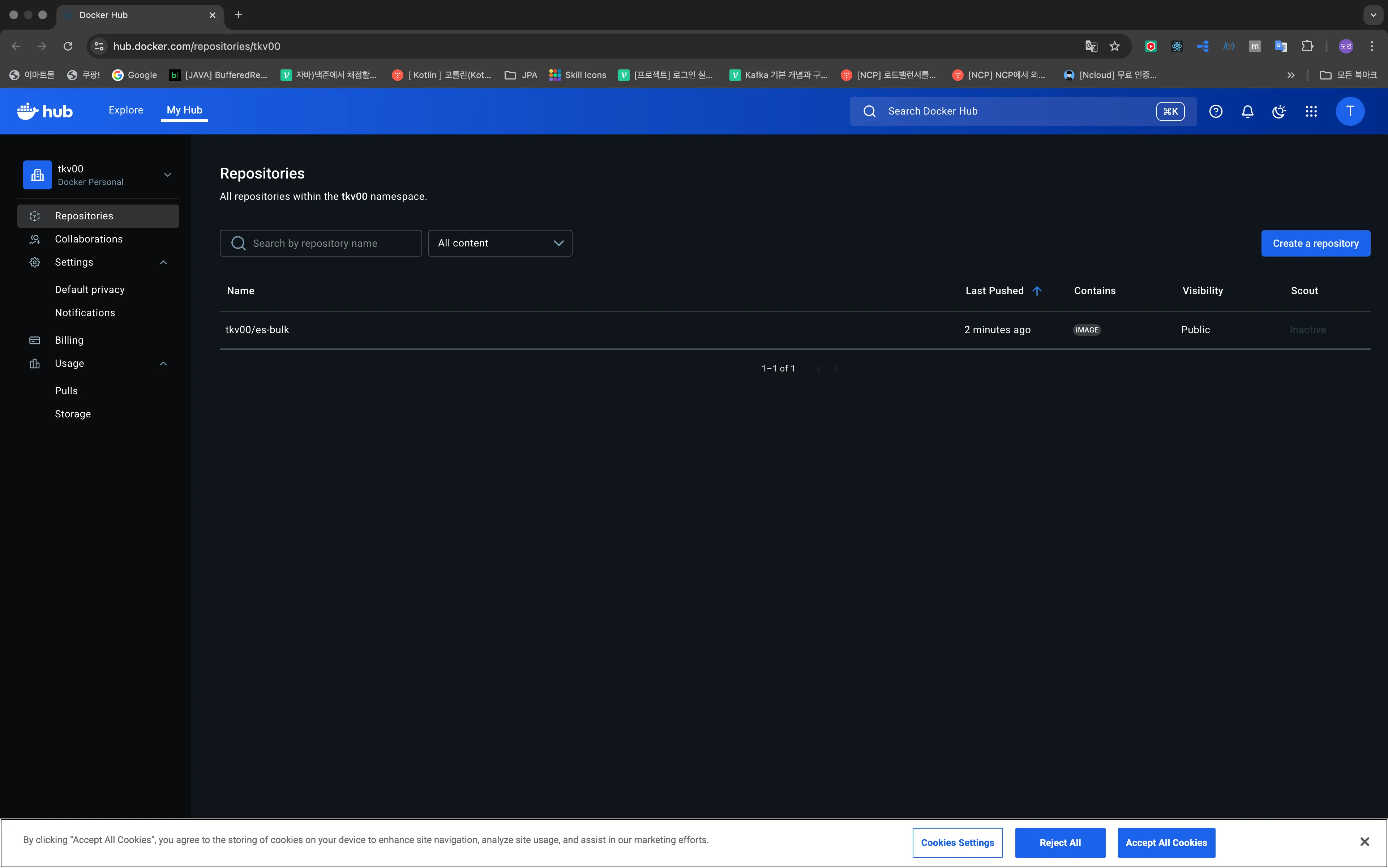Viewport: 1388px width, 868px height.
Task: Open a new browser tab
Action: tap(238, 14)
